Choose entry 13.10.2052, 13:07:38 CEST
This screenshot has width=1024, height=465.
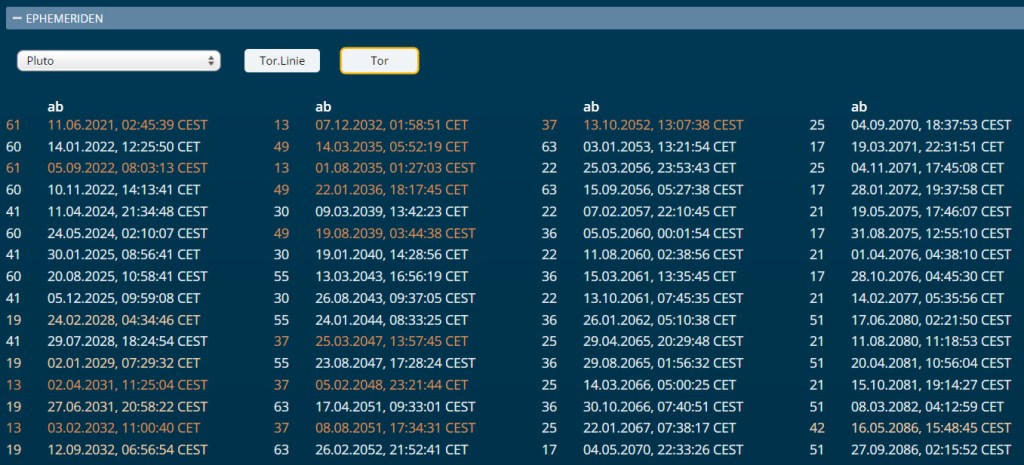click(663, 125)
